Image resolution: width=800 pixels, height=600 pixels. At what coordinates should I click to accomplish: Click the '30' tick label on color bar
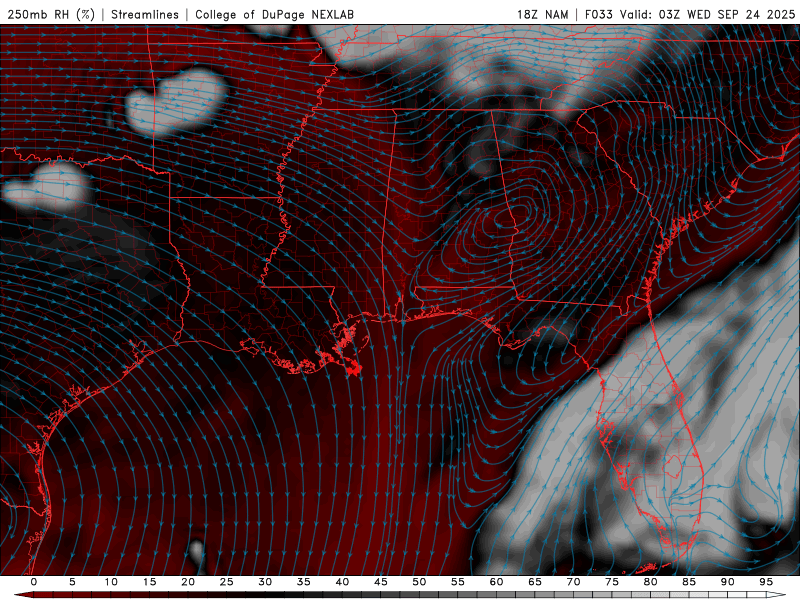(265, 582)
